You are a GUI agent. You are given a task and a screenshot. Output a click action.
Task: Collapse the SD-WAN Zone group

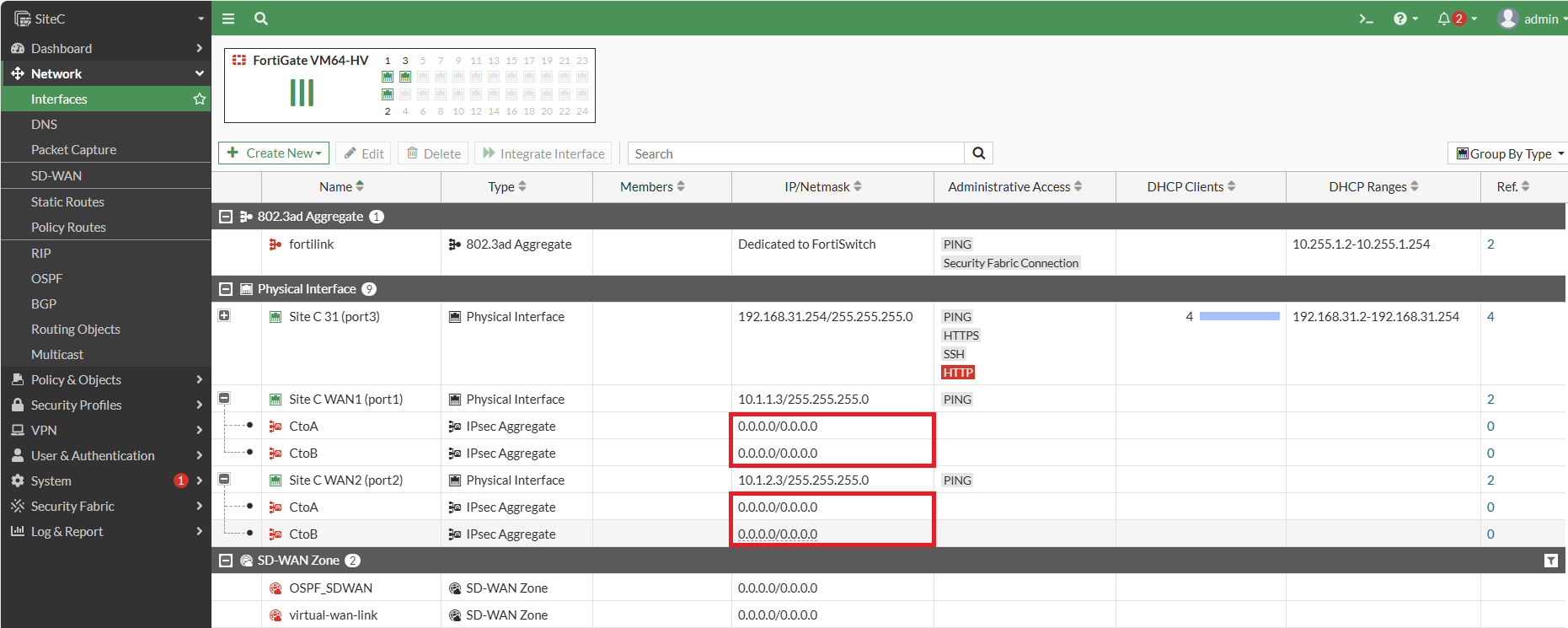(x=226, y=561)
